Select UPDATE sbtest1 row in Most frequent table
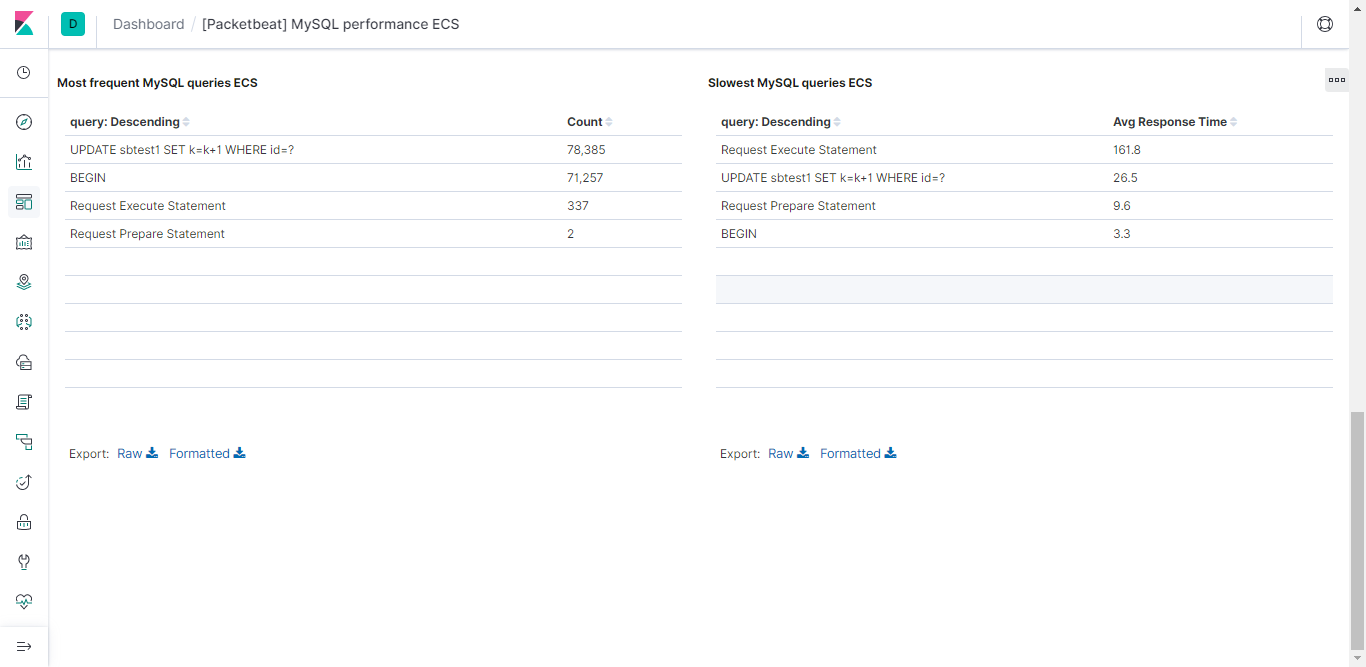 tap(373, 150)
